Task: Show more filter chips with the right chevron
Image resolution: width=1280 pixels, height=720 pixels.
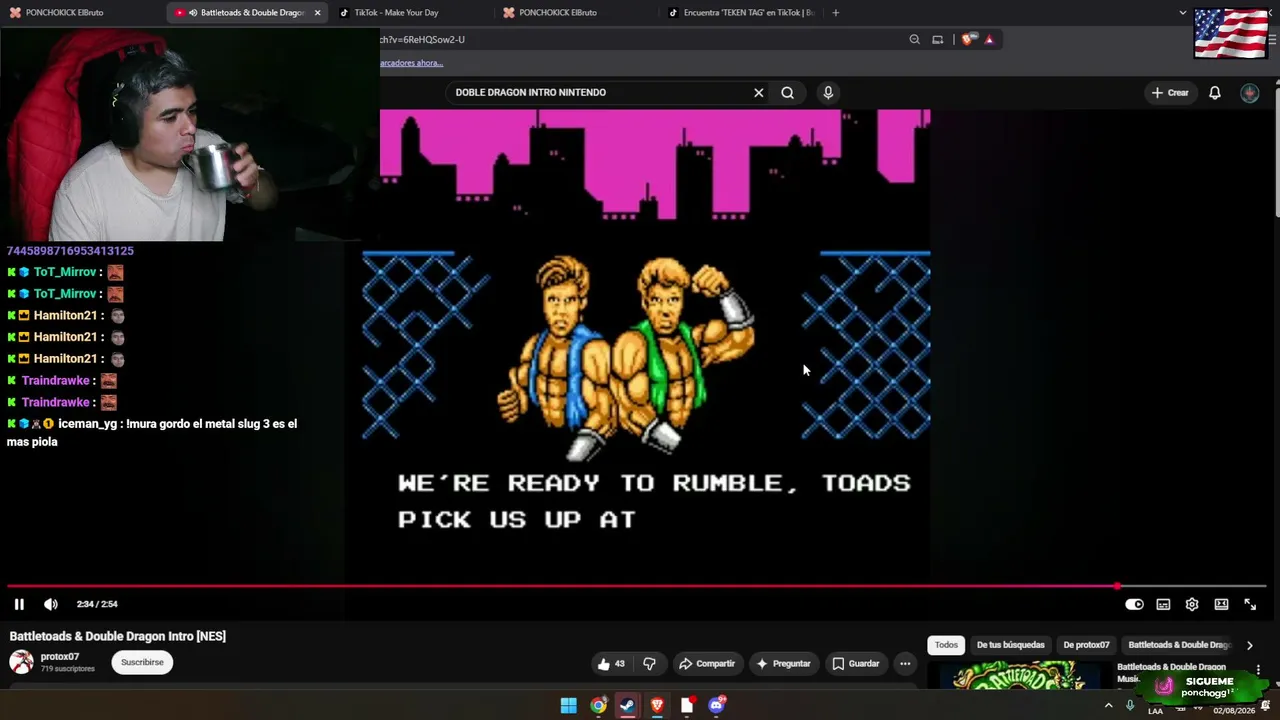Action: tap(1249, 645)
